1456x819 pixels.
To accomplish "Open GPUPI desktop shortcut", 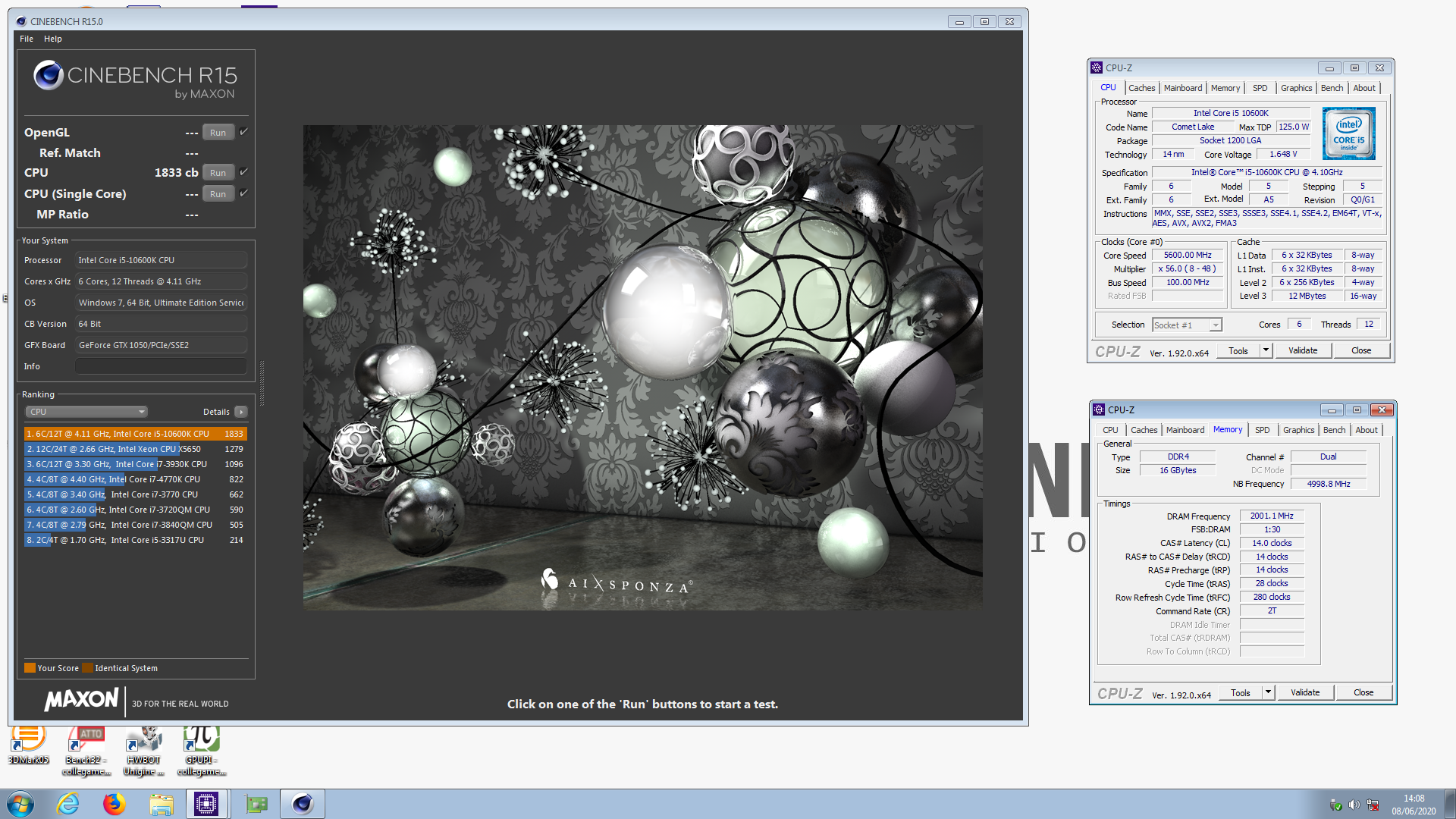I will [x=201, y=751].
